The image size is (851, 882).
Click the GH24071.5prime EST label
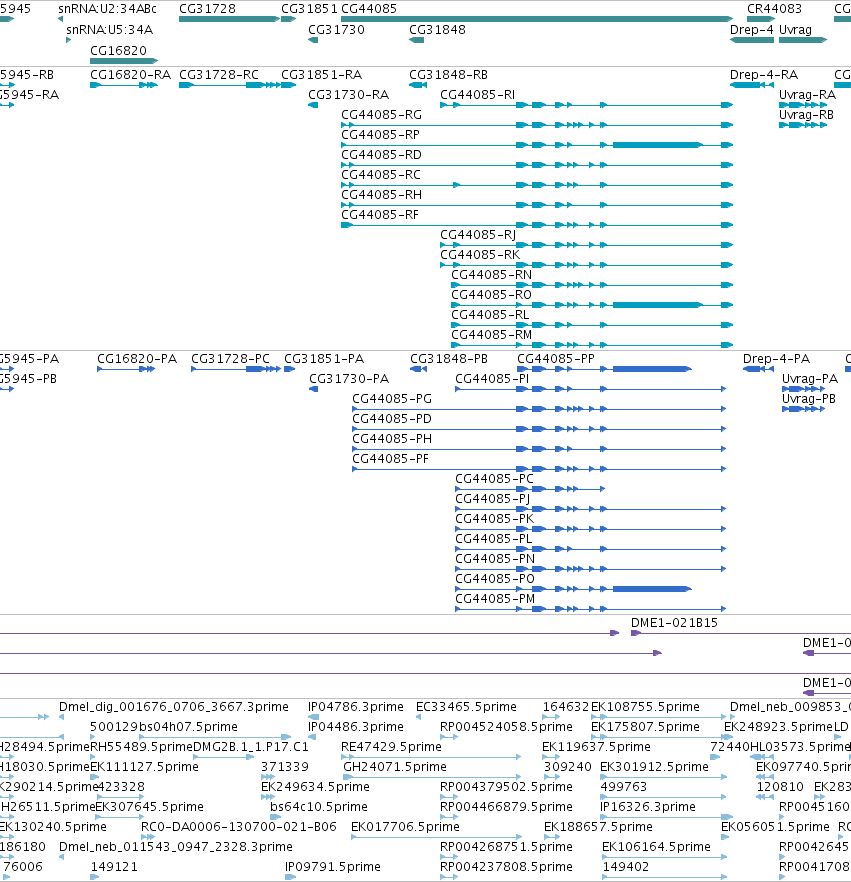[395, 767]
